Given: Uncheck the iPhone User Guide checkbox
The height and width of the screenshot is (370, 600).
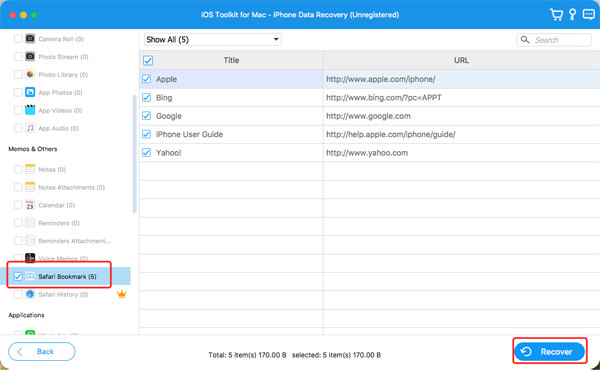Looking at the screenshot, I should pyautogui.click(x=146, y=134).
